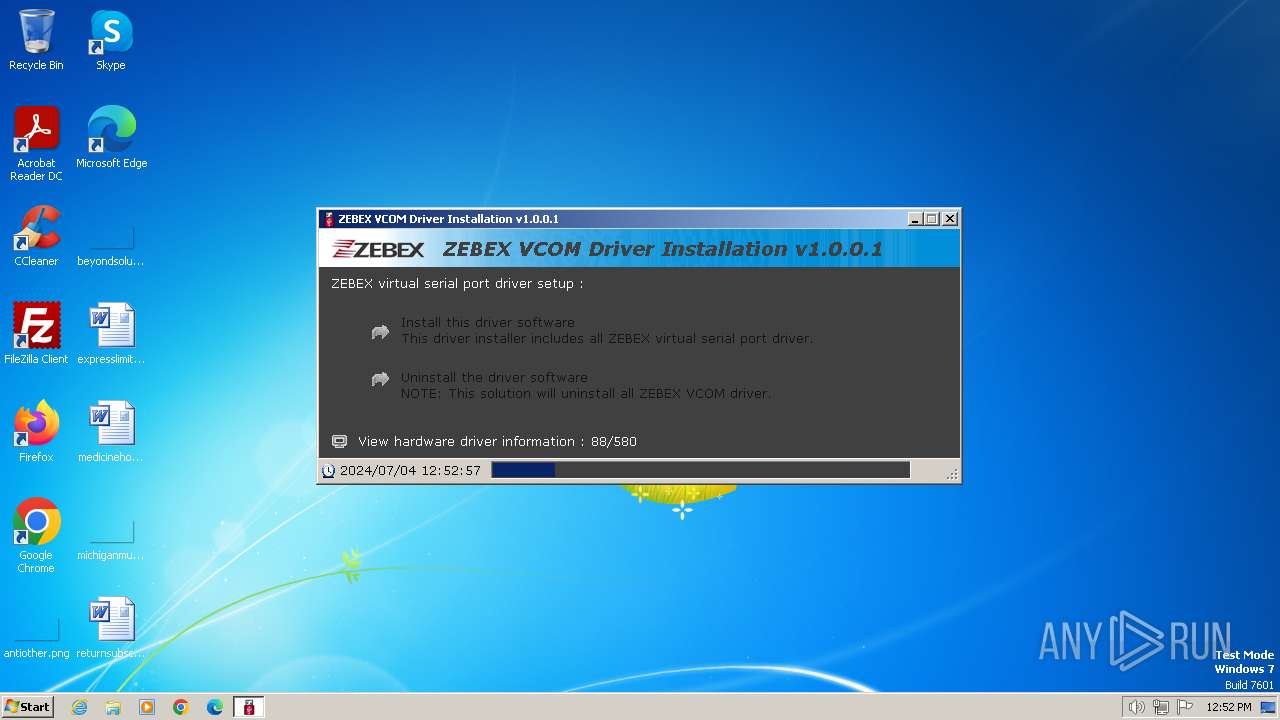Image resolution: width=1280 pixels, height=720 pixels.
Task: Select the returnsubser... Word document
Action: [x=111, y=628]
